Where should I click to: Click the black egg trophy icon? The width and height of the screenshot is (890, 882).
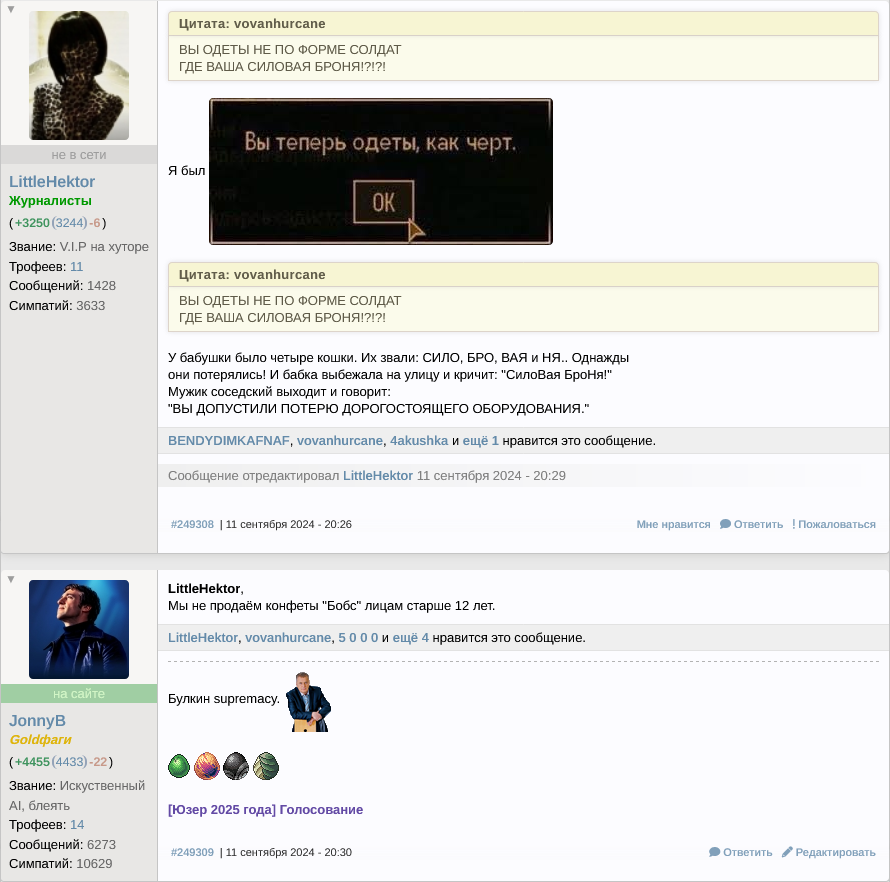pos(236,767)
